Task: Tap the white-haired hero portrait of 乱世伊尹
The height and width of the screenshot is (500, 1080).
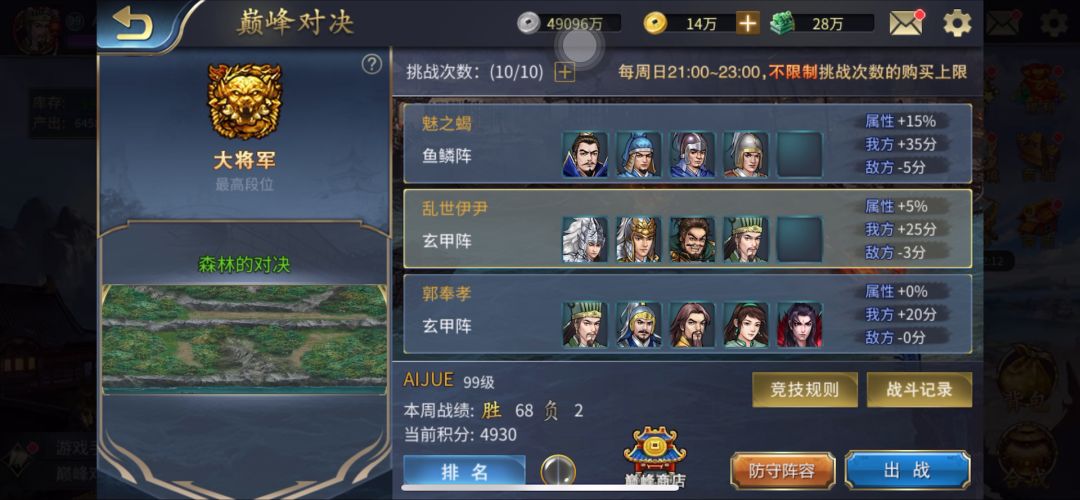Action: point(585,240)
